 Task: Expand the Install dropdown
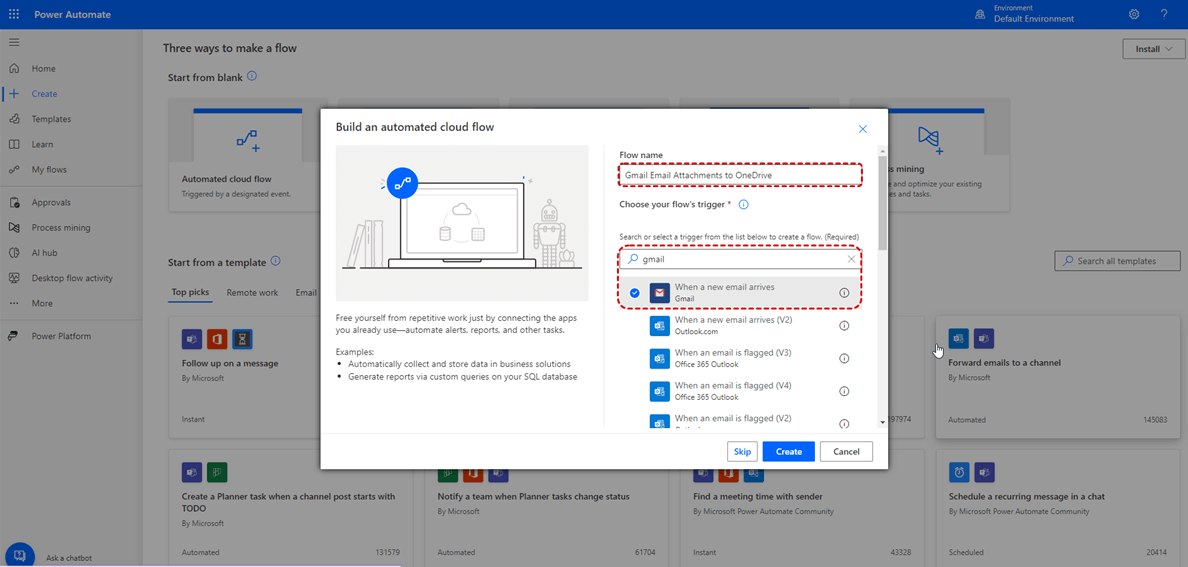click(x=1153, y=49)
